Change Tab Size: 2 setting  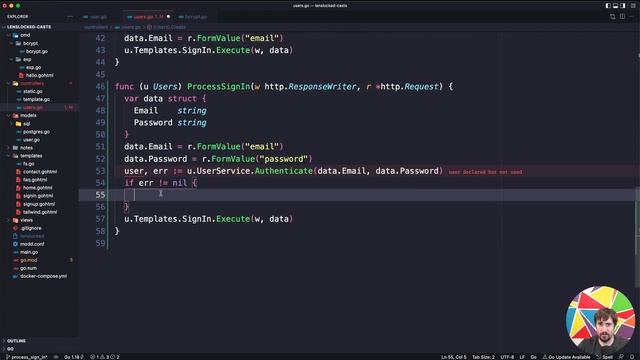point(483,357)
